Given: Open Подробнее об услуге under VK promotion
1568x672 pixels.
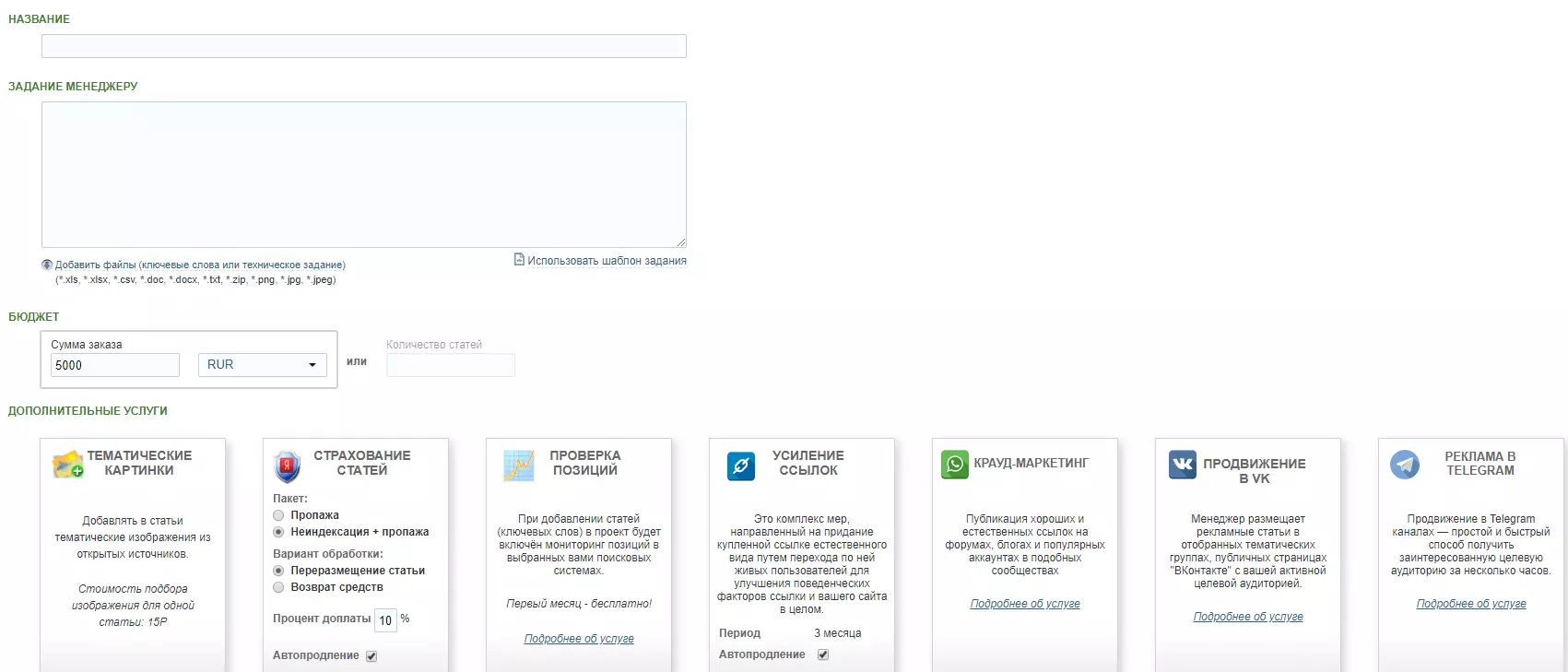Looking at the screenshot, I should point(1248,617).
